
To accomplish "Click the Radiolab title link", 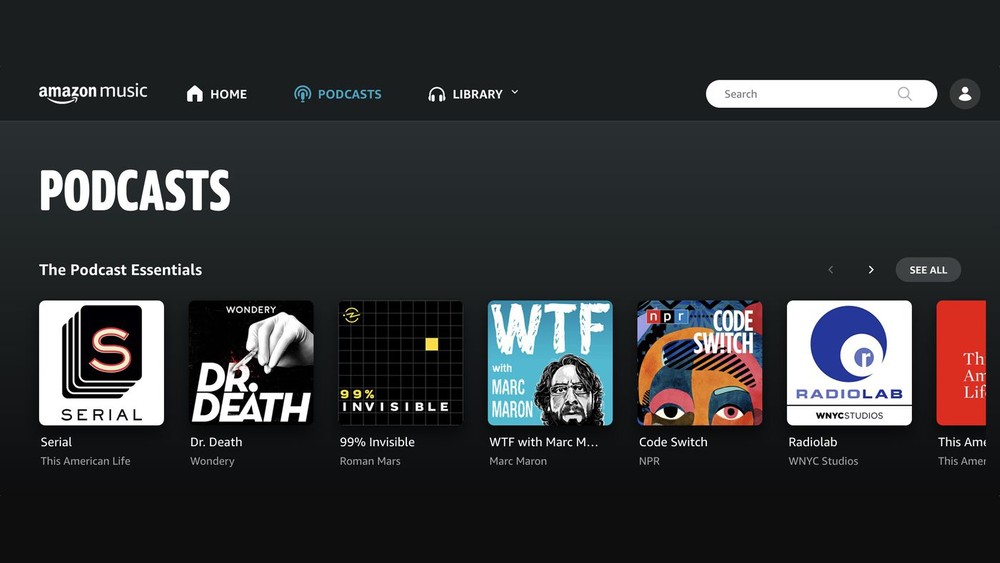I will point(812,442).
